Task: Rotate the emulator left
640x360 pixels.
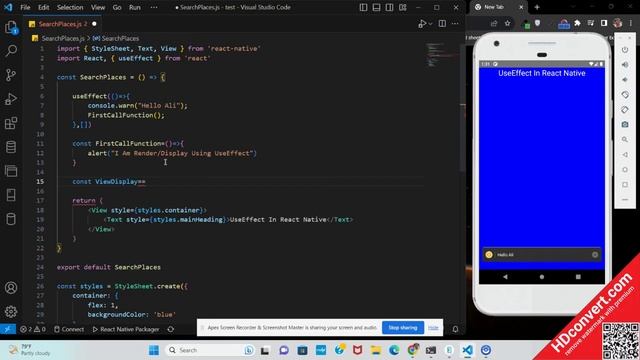Action: tap(625, 95)
